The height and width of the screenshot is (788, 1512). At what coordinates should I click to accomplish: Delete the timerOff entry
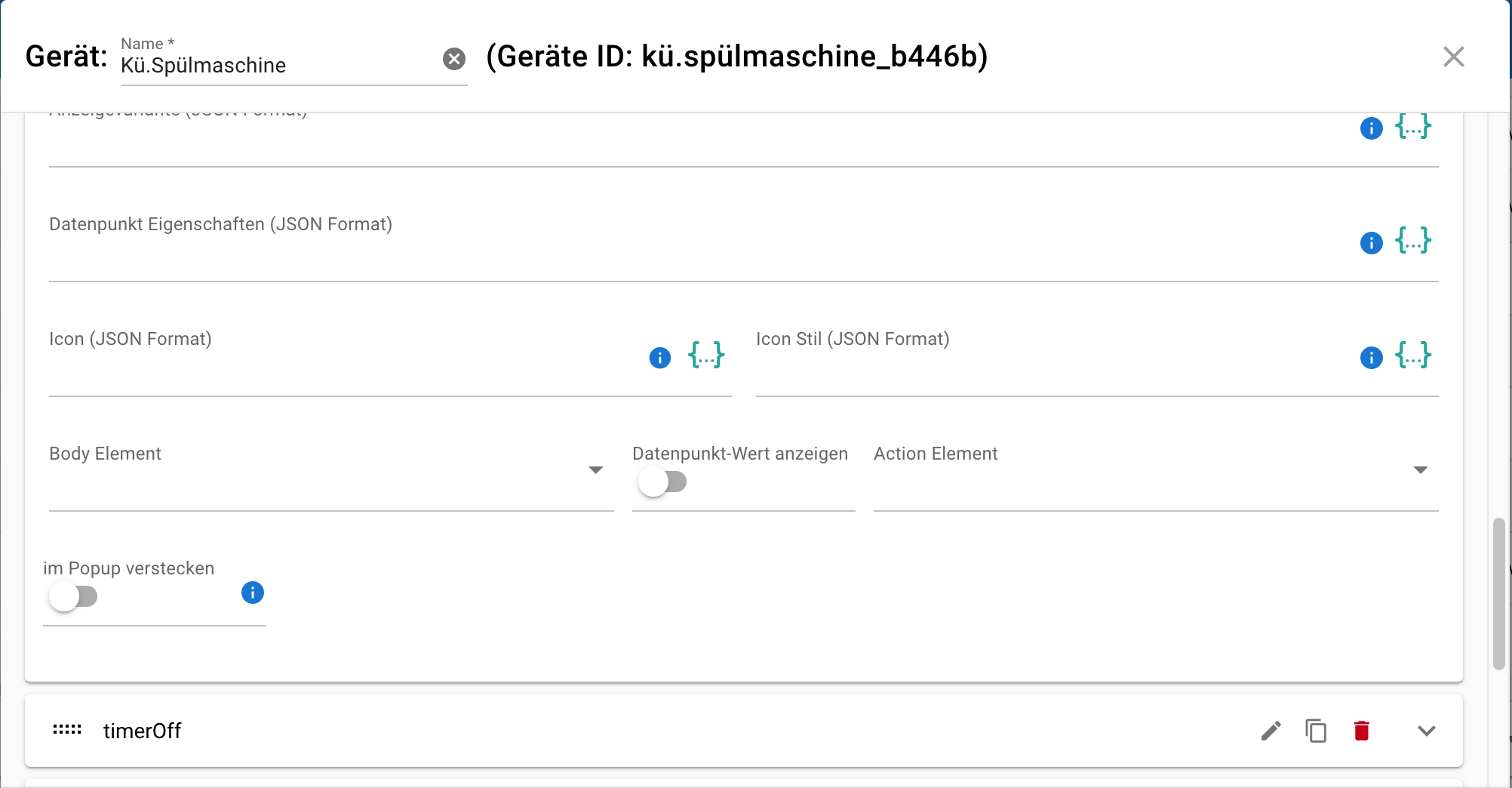[1362, 731]
